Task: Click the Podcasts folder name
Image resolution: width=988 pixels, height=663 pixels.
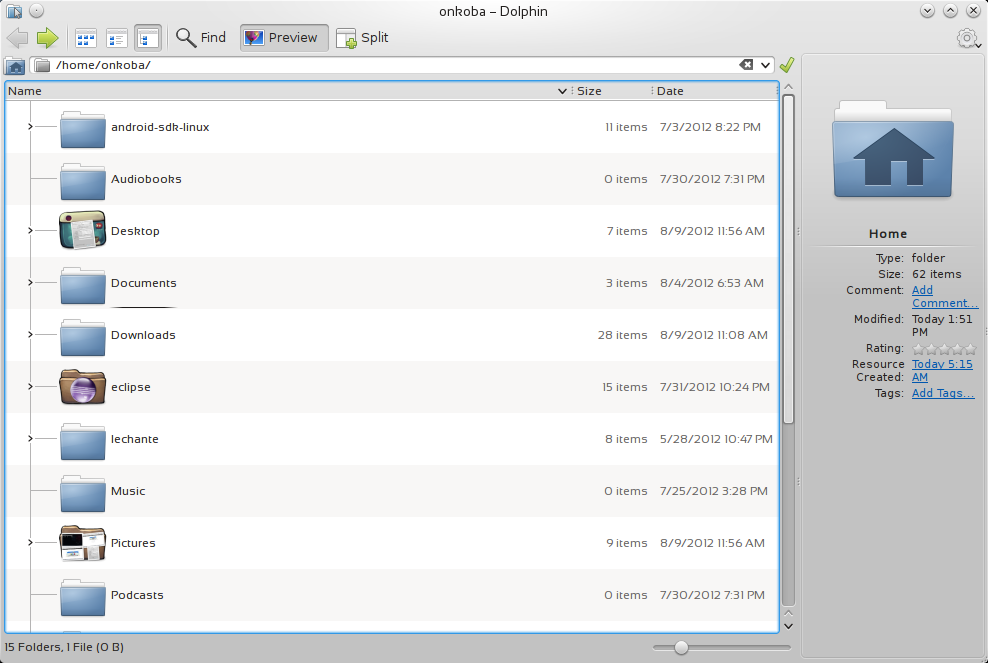Action: (x=137, y=595)
